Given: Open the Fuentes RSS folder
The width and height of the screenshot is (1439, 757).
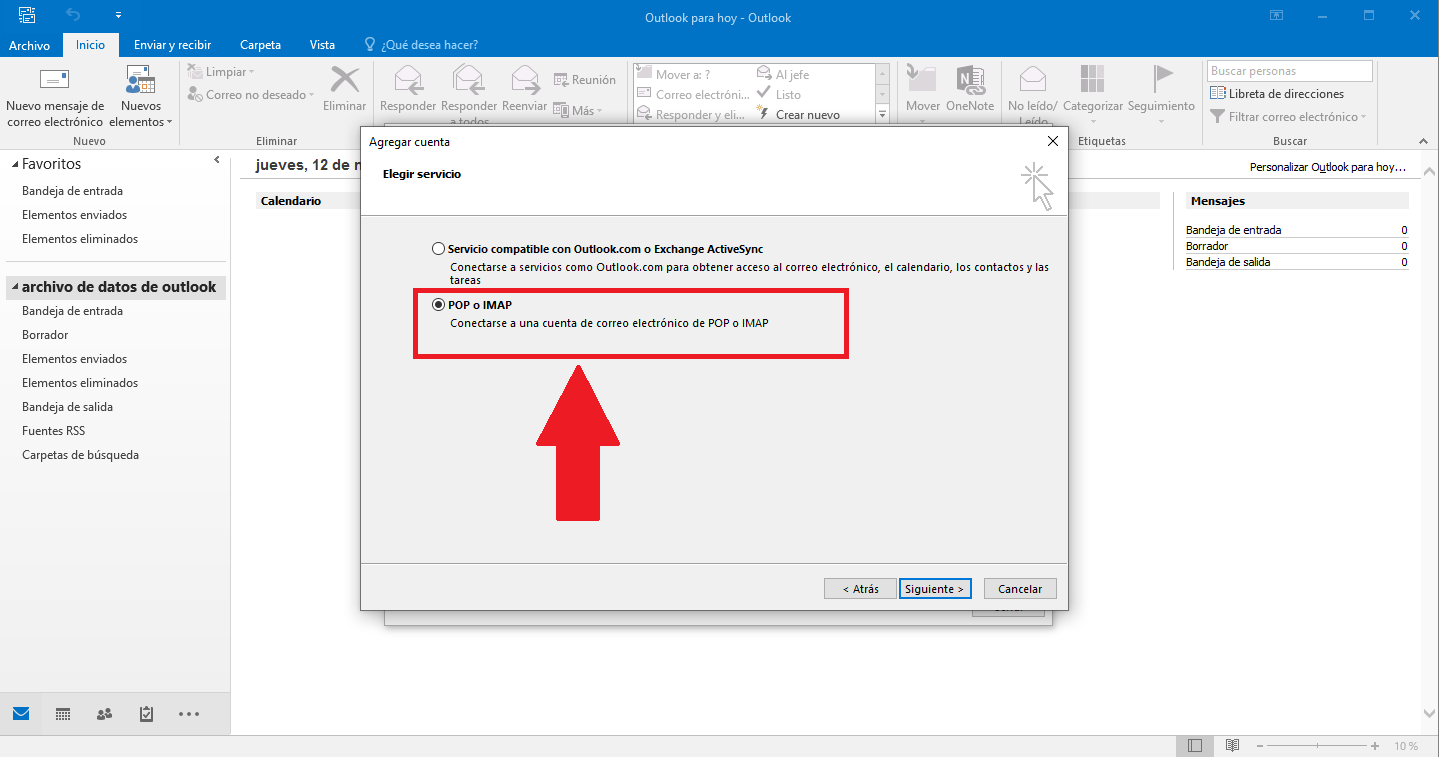Looking at the screenshot, I should [53, 431].
